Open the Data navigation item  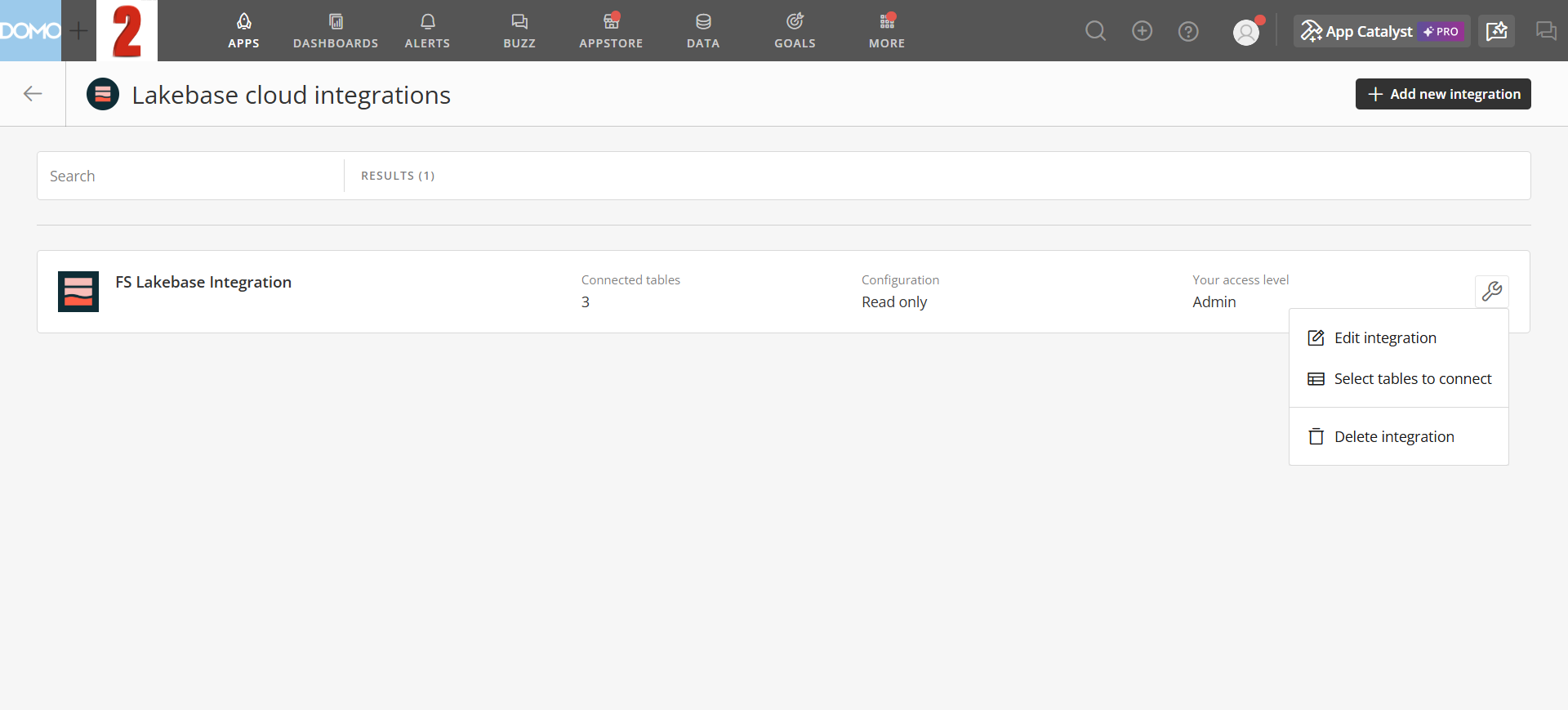703,31
